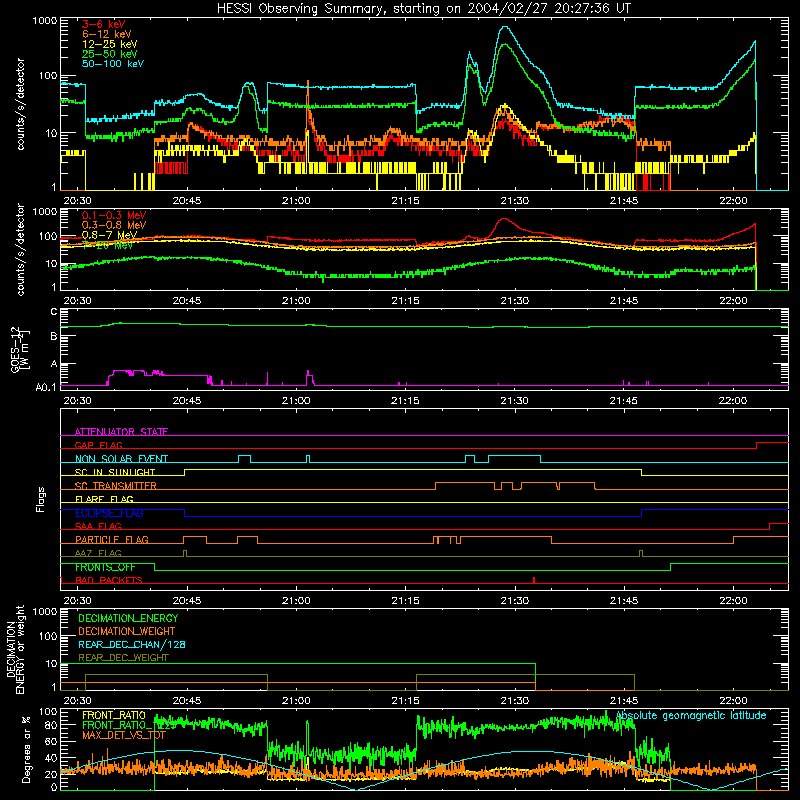The width and height of the screenshot is (800, 800).
Task: Click the Absolute geomagnetic latitude label
Action: click(x=691, y=716)
